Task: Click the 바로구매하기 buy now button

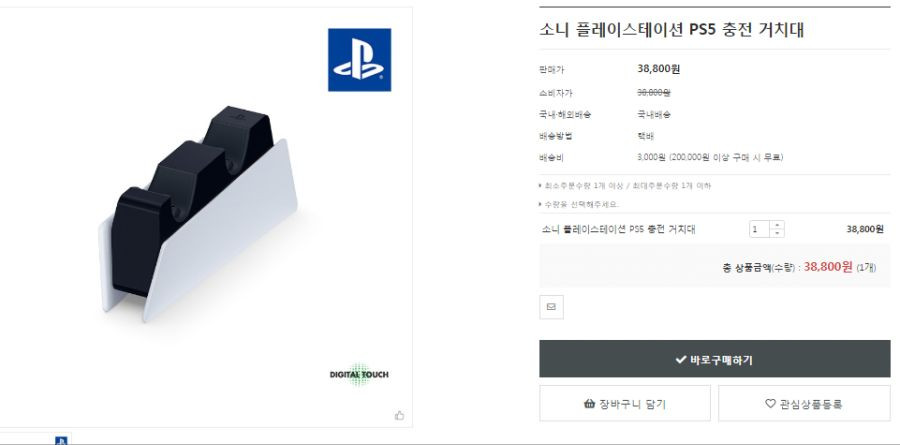Action: (x=715, y=359)
